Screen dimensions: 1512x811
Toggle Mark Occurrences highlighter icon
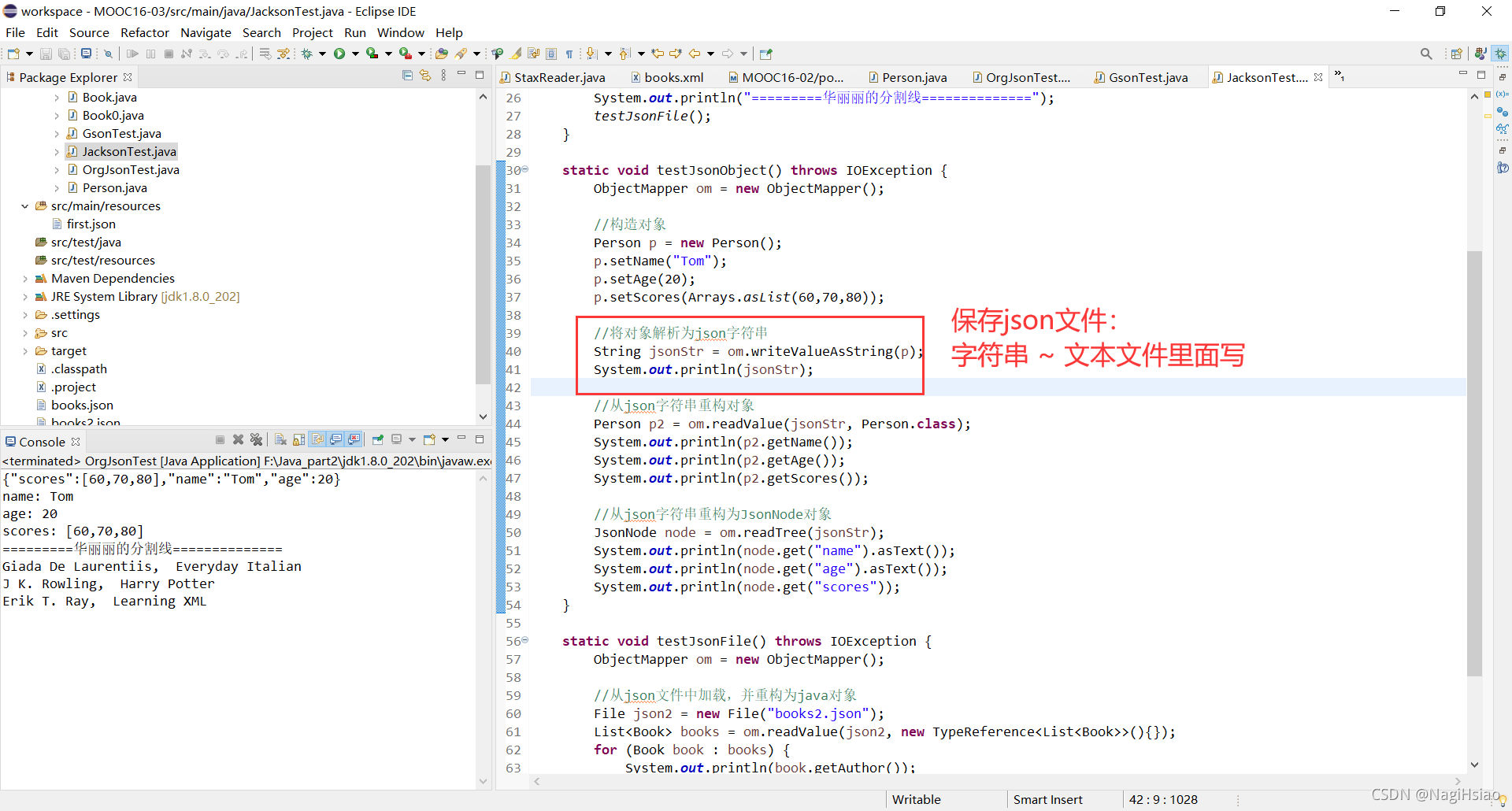pyautogui.click(x=516, y=54)
